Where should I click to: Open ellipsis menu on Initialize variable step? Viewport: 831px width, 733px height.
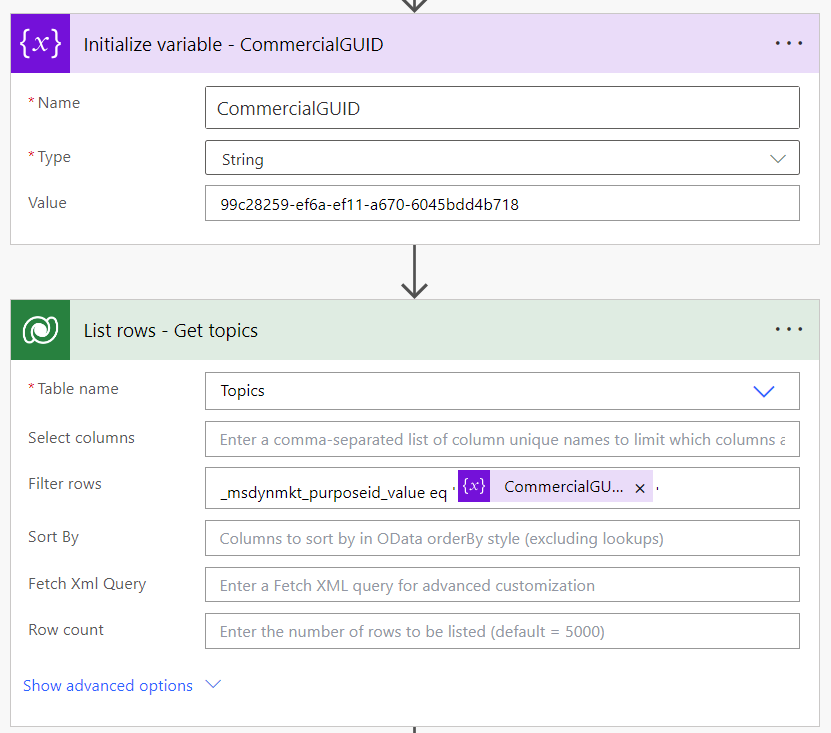click(x=788, y=44)
